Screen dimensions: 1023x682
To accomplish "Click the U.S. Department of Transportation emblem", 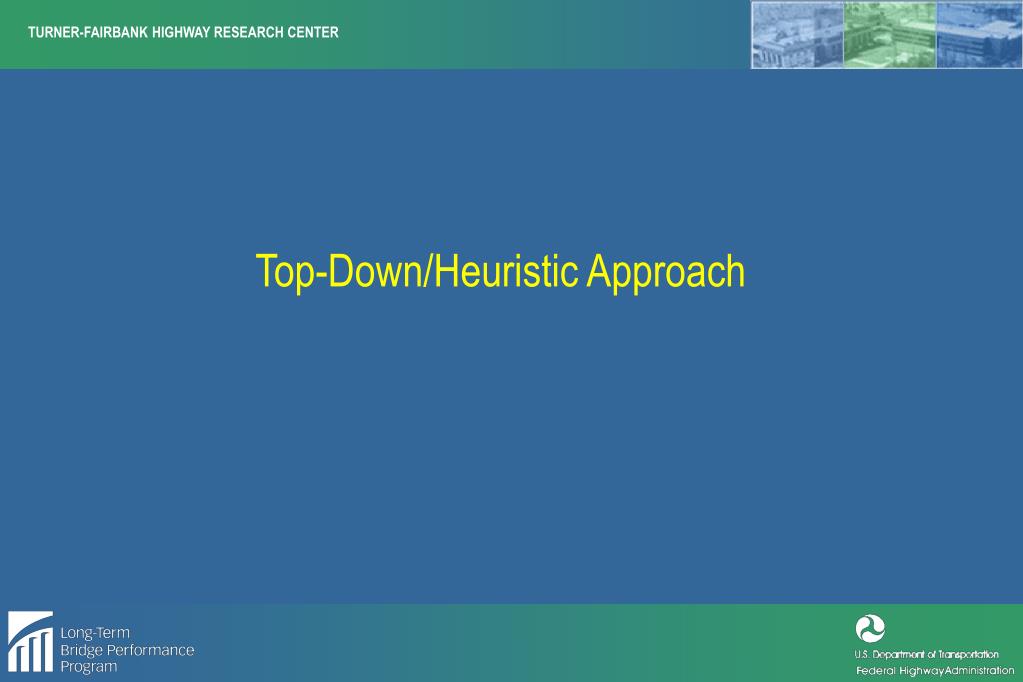I will click(x=870, y=629).
